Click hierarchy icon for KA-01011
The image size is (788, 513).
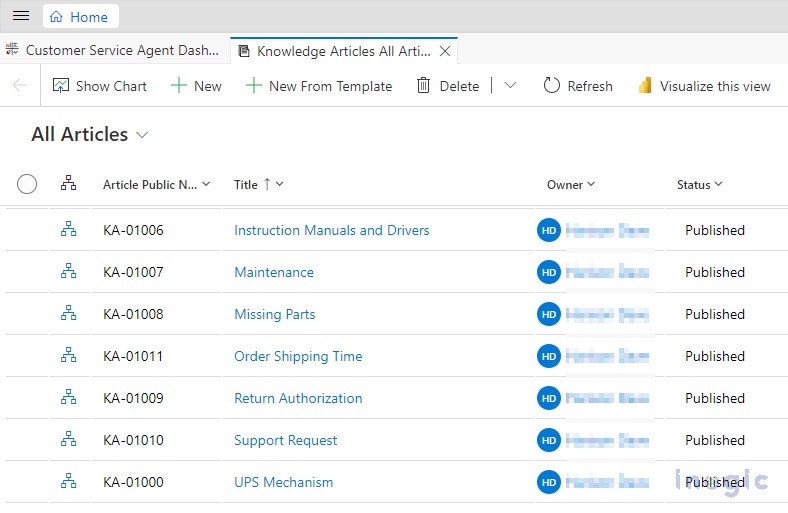[68, 356]
